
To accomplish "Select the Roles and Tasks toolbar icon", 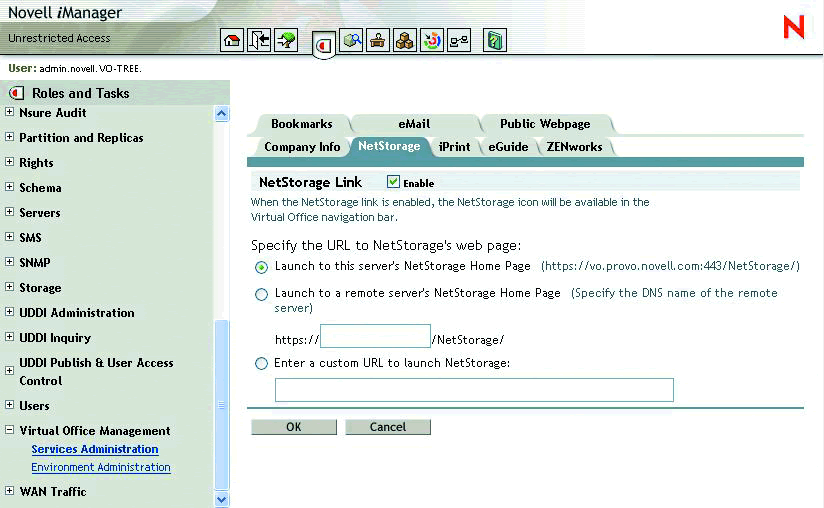I will tap(324, 46).
